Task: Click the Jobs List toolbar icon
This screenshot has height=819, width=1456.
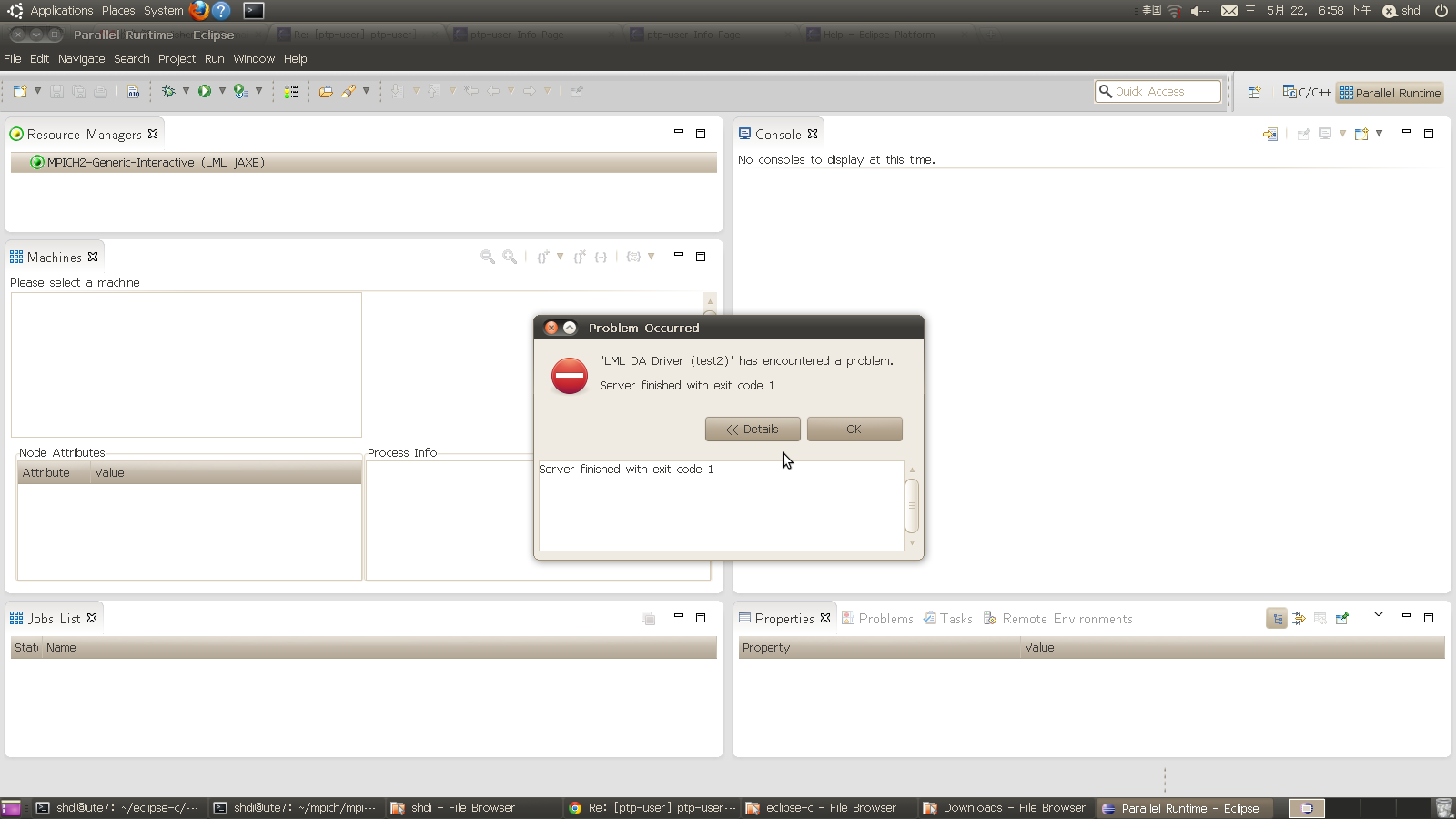Action: point(649,619)
